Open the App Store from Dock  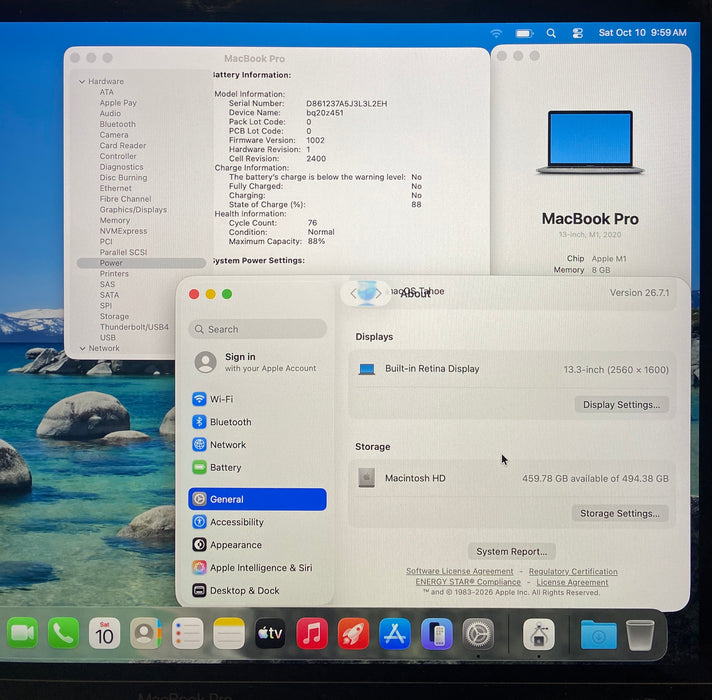click(395, 633)
